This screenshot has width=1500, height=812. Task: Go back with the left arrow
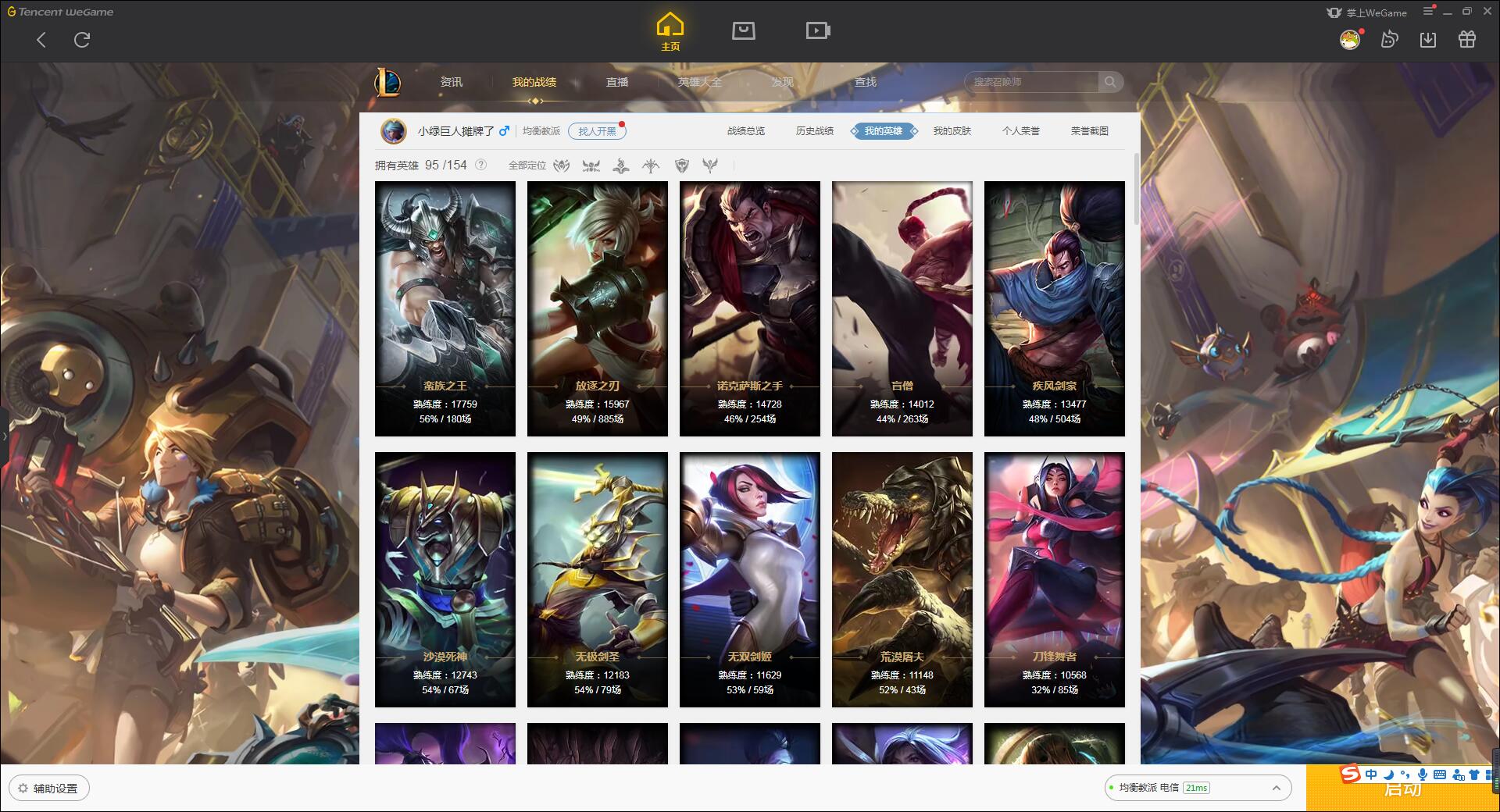[41, 40]
